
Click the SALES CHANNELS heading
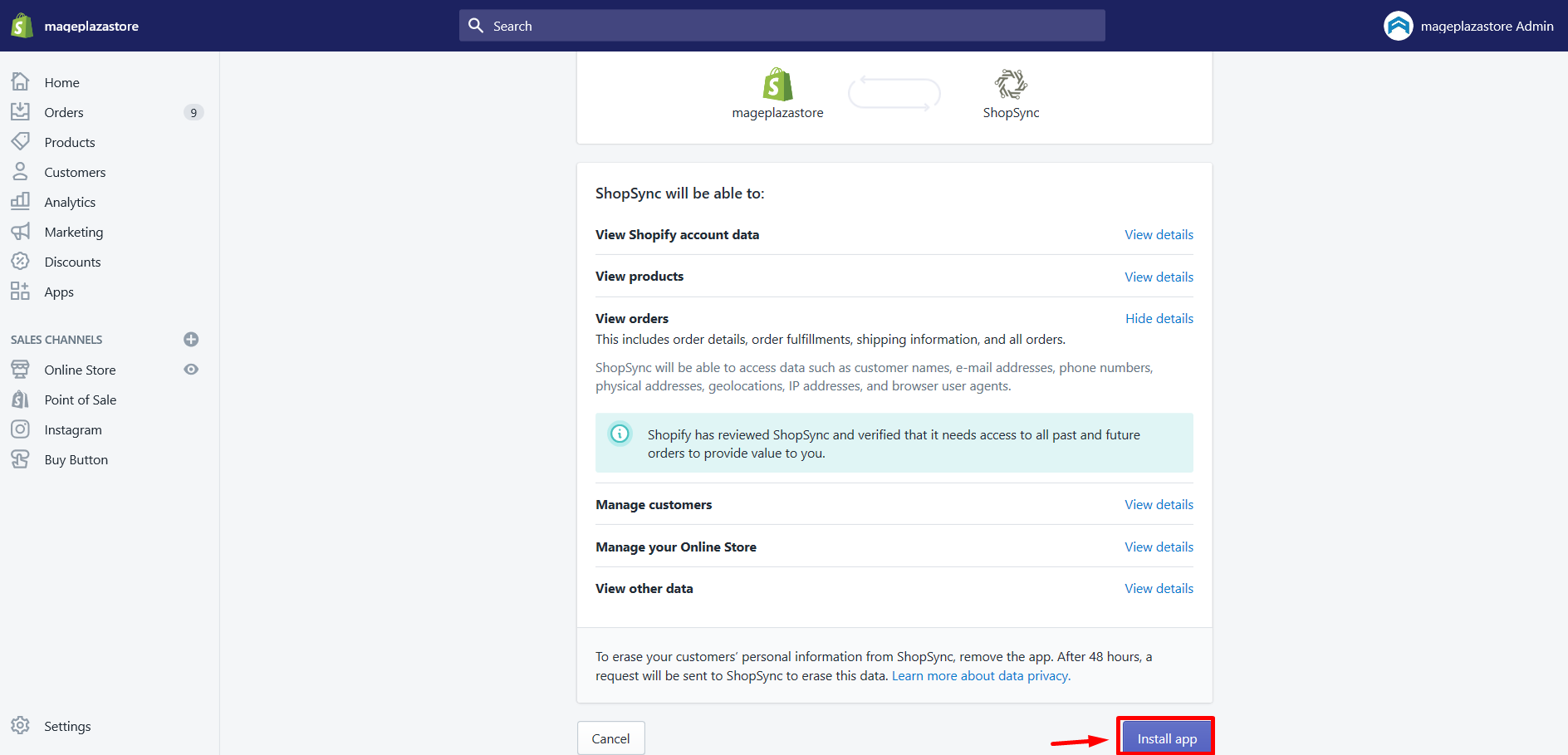56,340
